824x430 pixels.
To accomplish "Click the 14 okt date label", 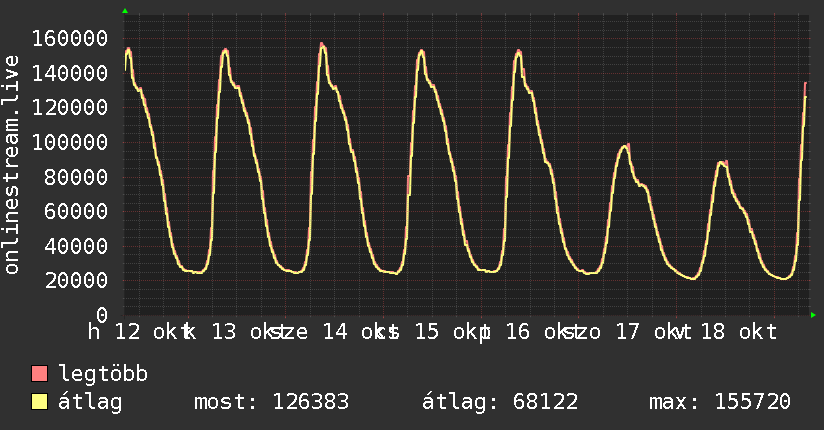I will click(x=355, y=332).
